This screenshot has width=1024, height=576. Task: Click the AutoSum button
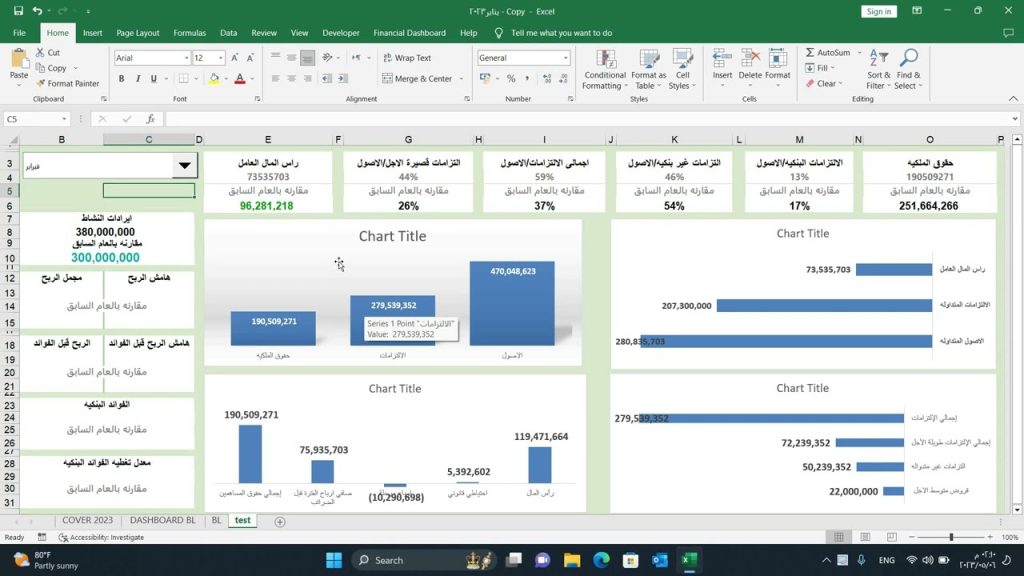tap(827, 52)
